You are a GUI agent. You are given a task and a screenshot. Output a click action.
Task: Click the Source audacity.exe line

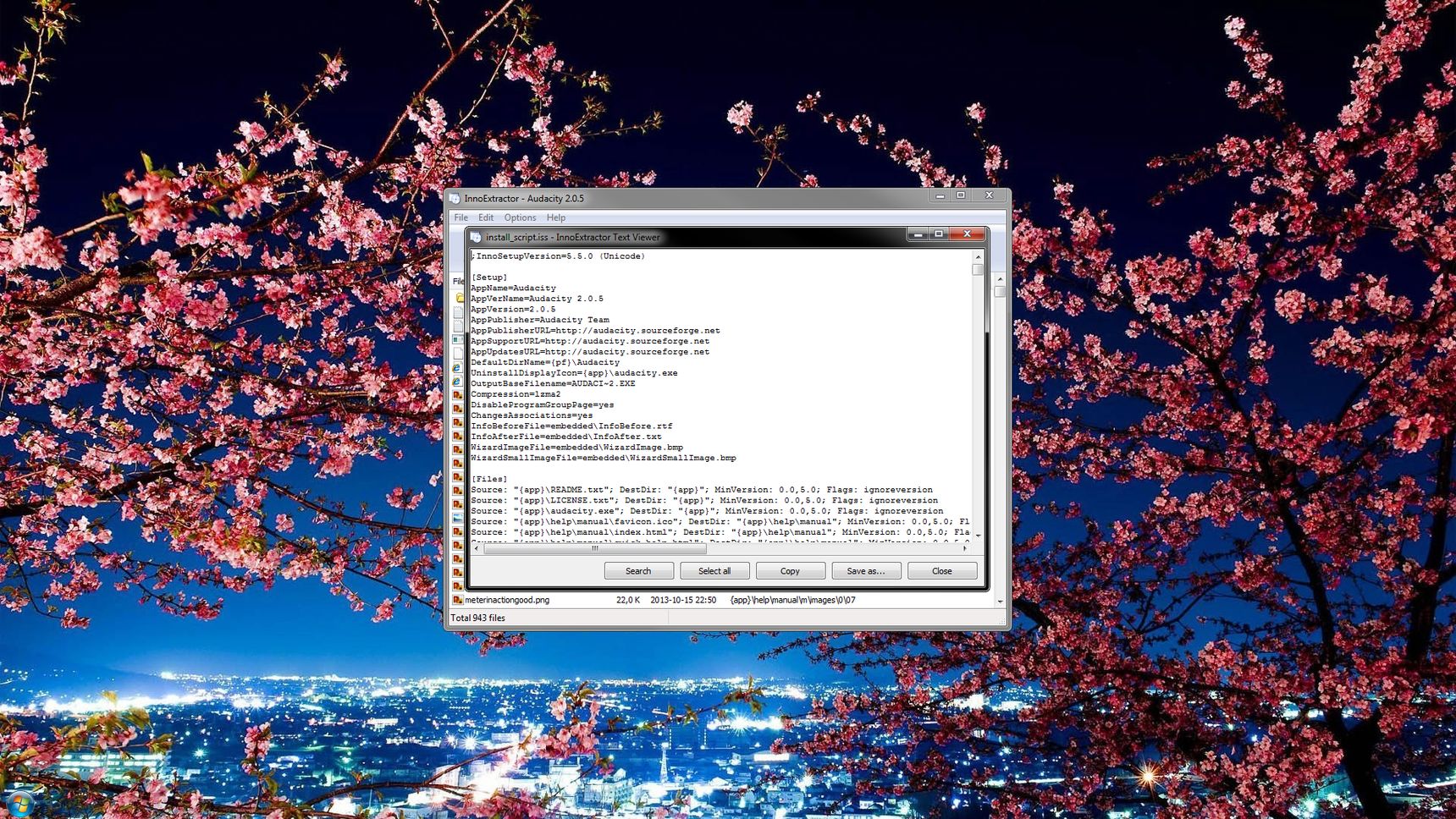tap(706, 511)
